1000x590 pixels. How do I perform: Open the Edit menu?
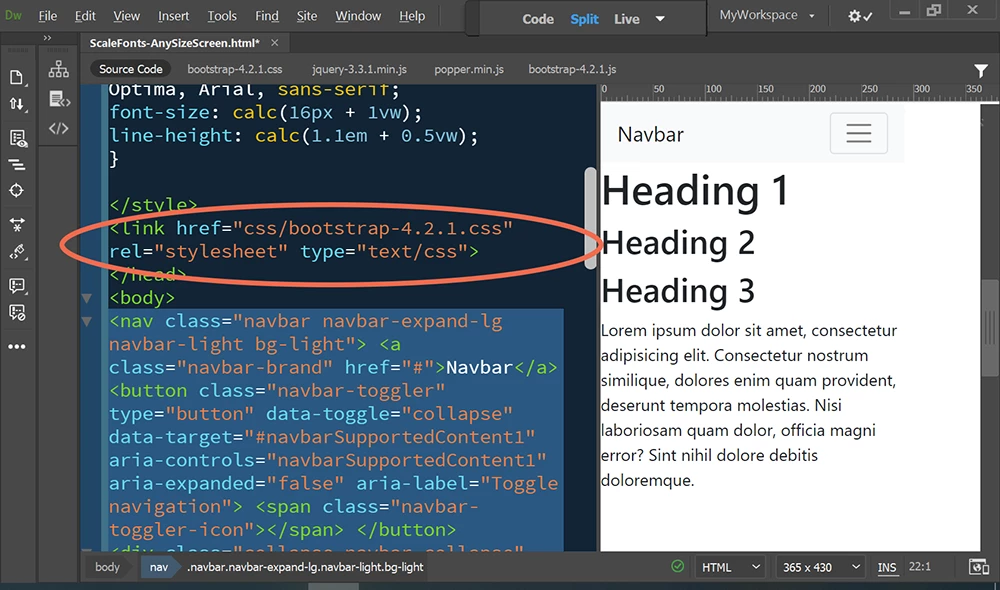pos(85,16)
